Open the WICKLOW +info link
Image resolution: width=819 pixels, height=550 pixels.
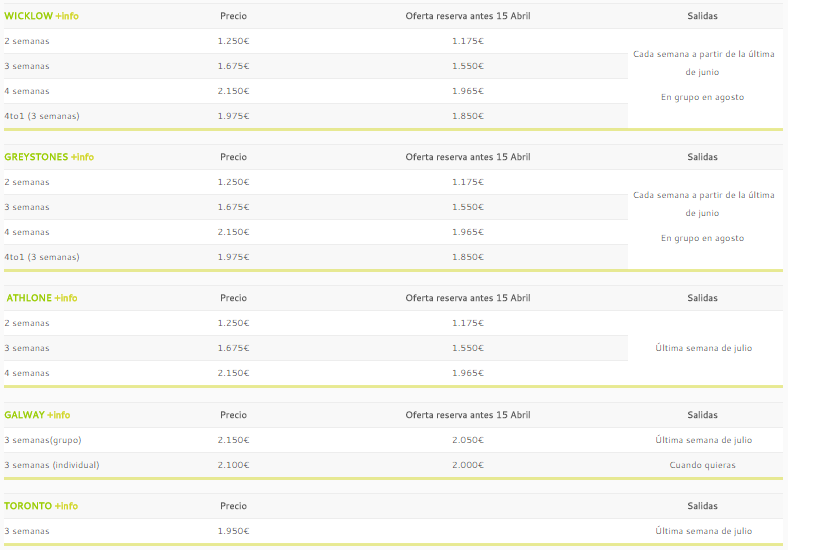(x=41, y=16)
